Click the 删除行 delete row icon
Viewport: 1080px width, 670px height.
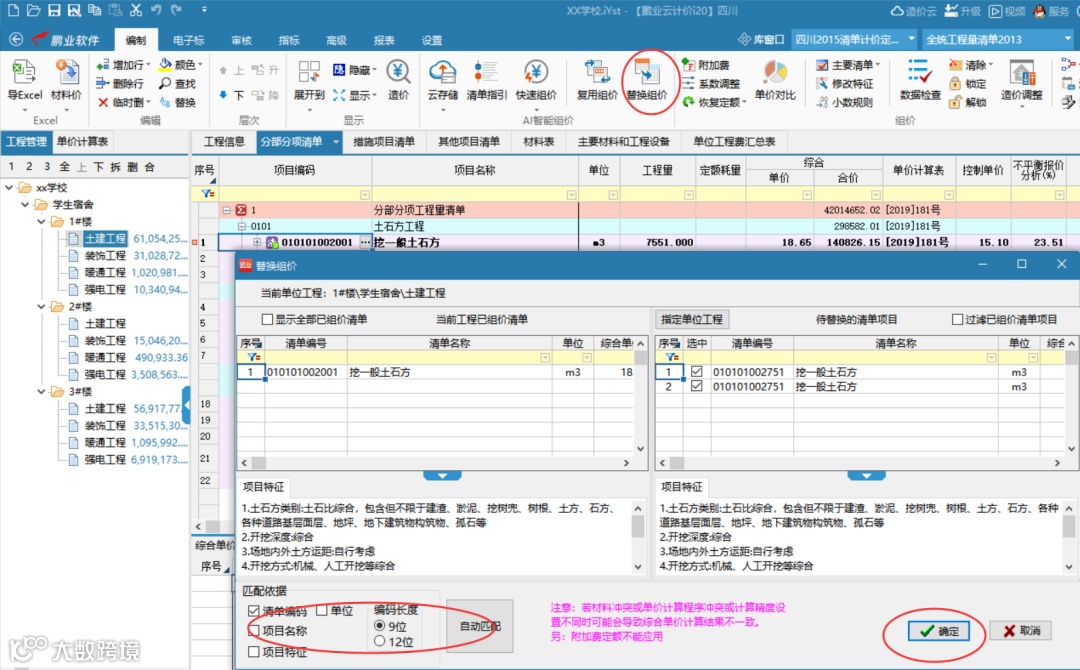click(102, 83)
